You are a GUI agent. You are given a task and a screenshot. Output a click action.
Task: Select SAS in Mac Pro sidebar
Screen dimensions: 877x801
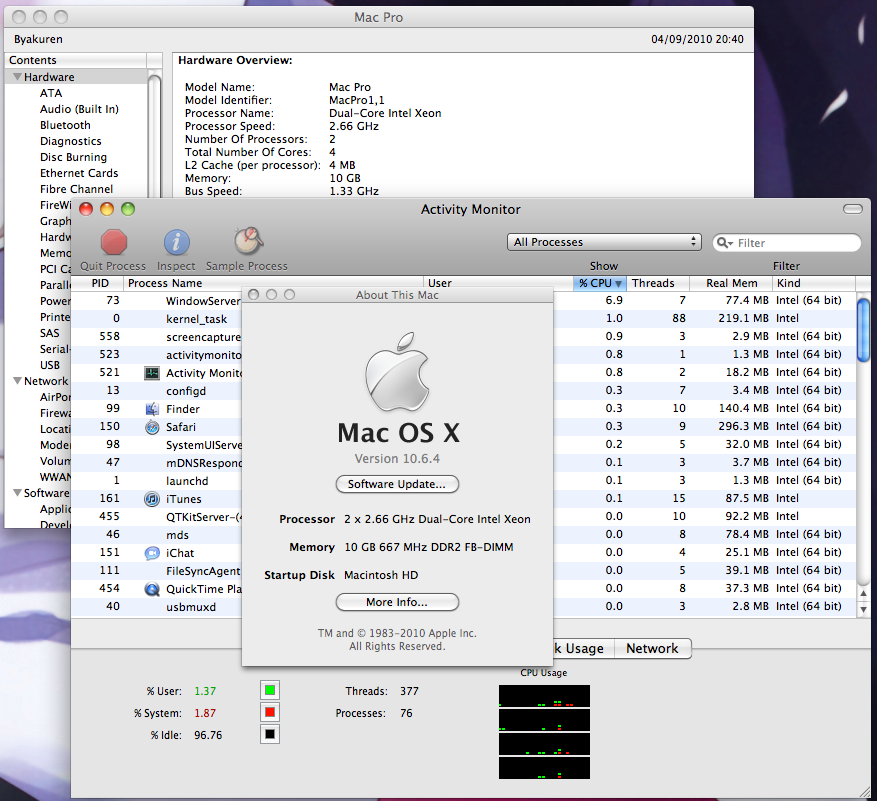tap(49, 333)
